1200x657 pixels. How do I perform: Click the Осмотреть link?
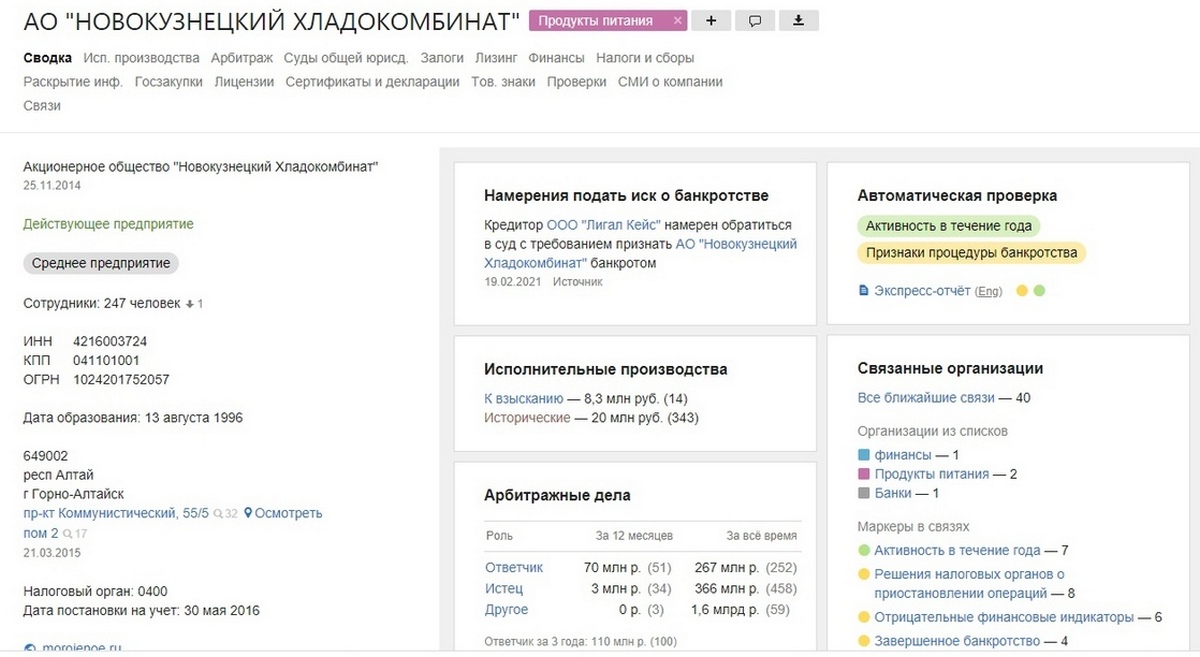click(289, 513)
